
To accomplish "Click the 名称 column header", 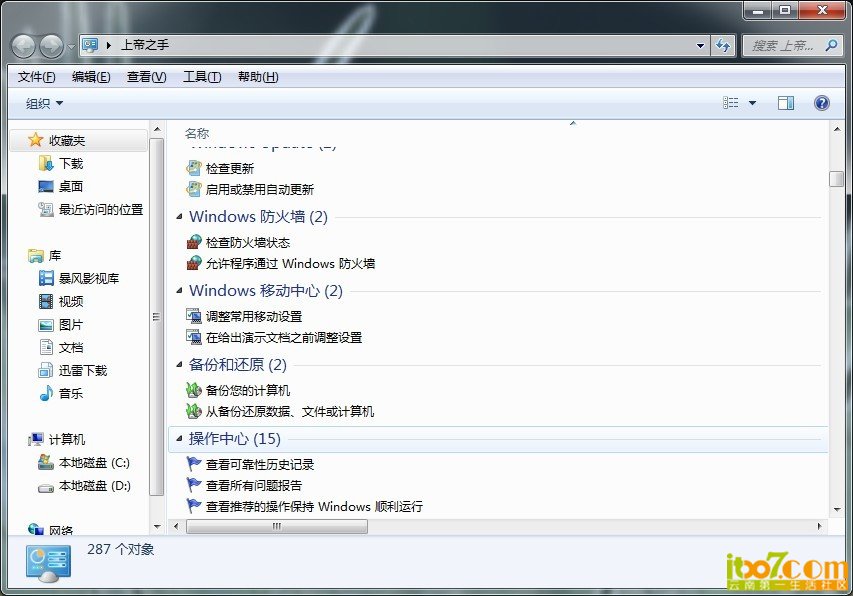I will (197, 133).
